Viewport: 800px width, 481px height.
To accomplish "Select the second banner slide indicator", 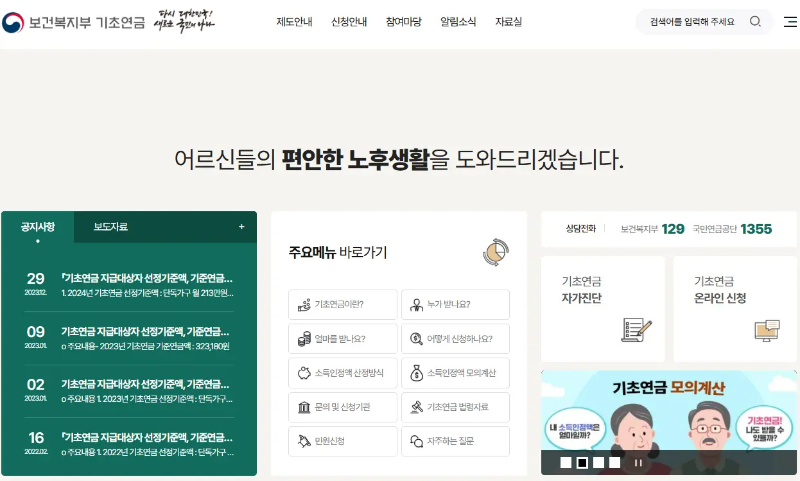I will click(x=582, y=463).
